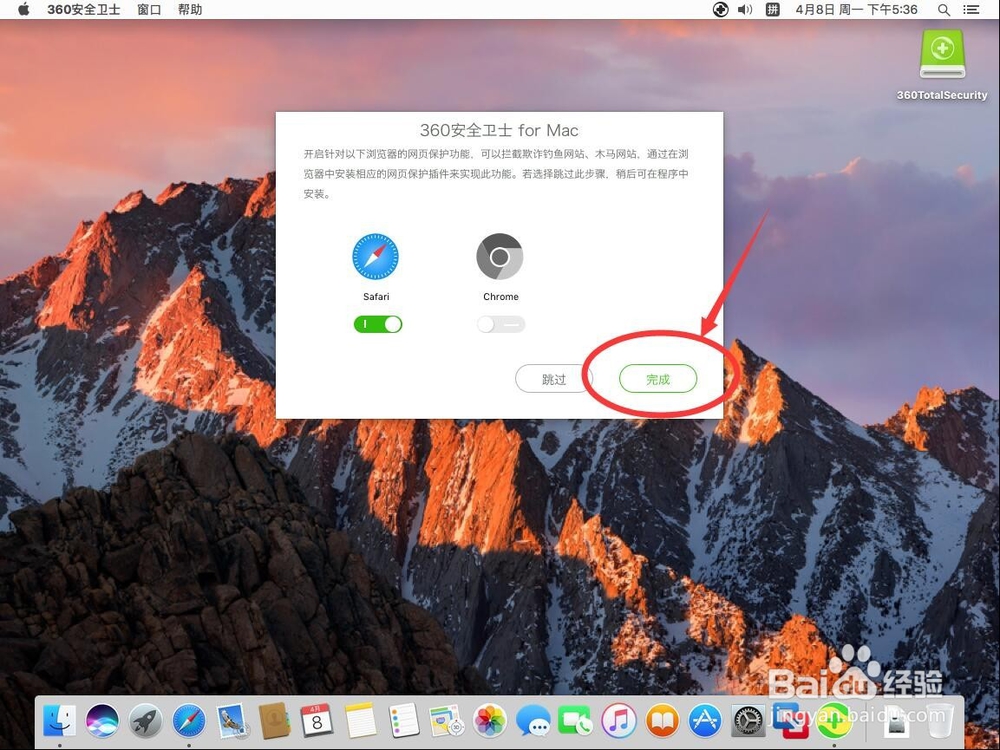Open the Trash in the Dock

tap(940, 721)
